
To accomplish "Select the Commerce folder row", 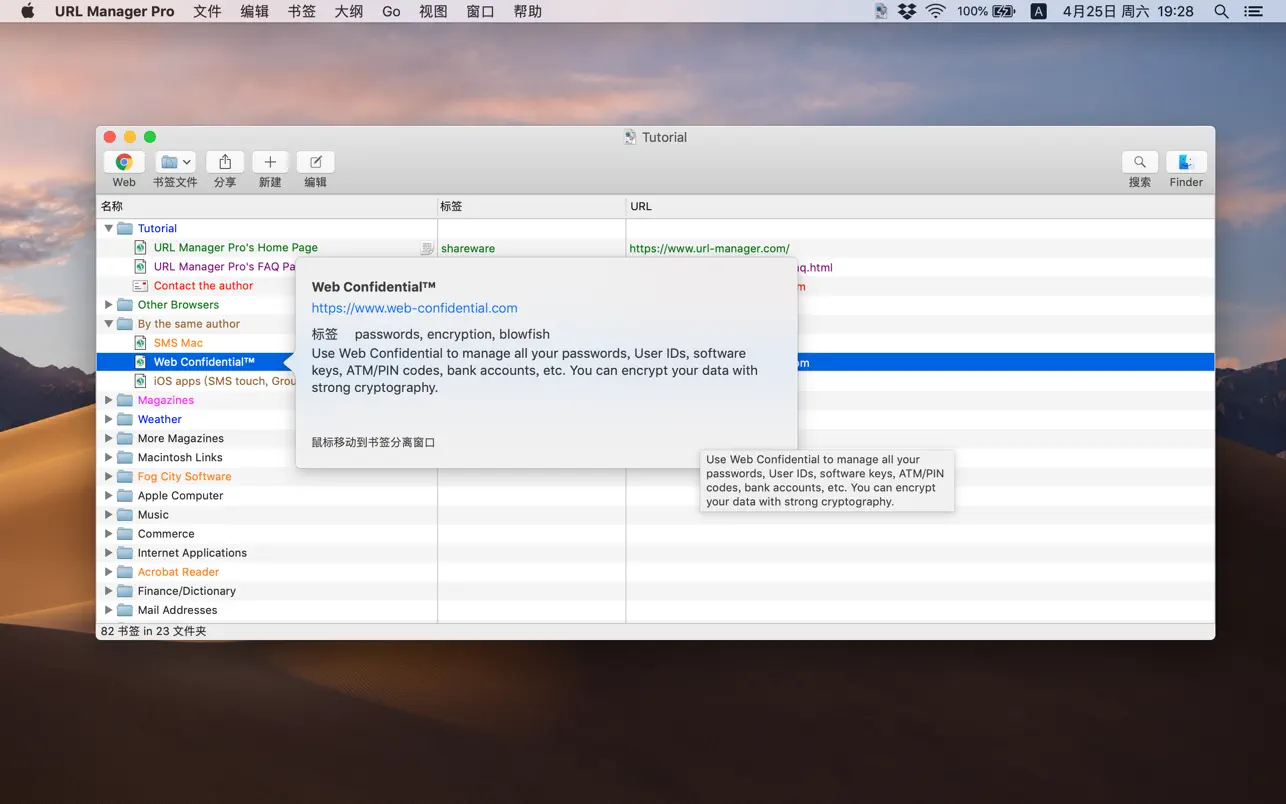I will tap(655, 534).
